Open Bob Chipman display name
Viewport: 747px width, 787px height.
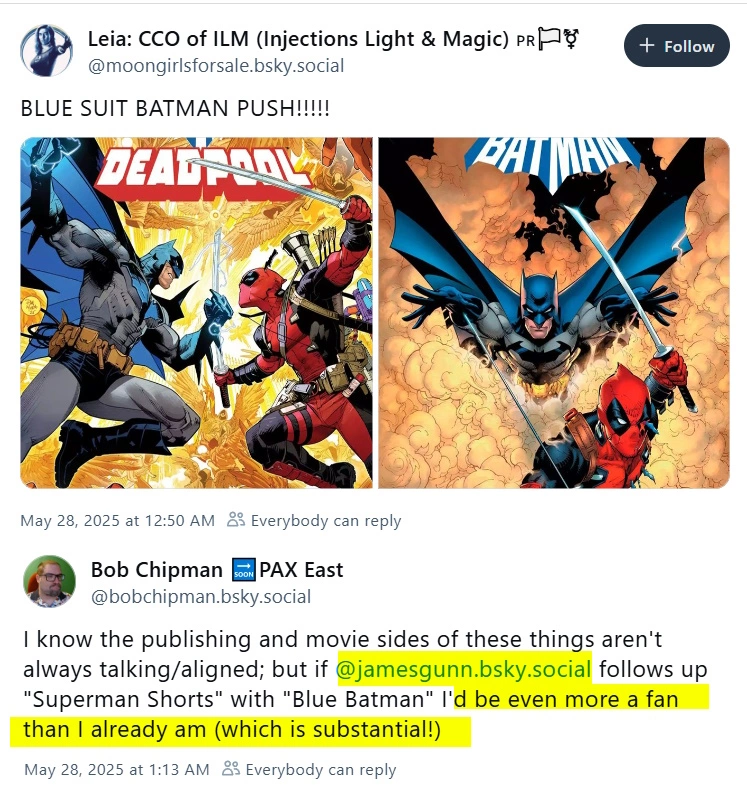(157, 570)
